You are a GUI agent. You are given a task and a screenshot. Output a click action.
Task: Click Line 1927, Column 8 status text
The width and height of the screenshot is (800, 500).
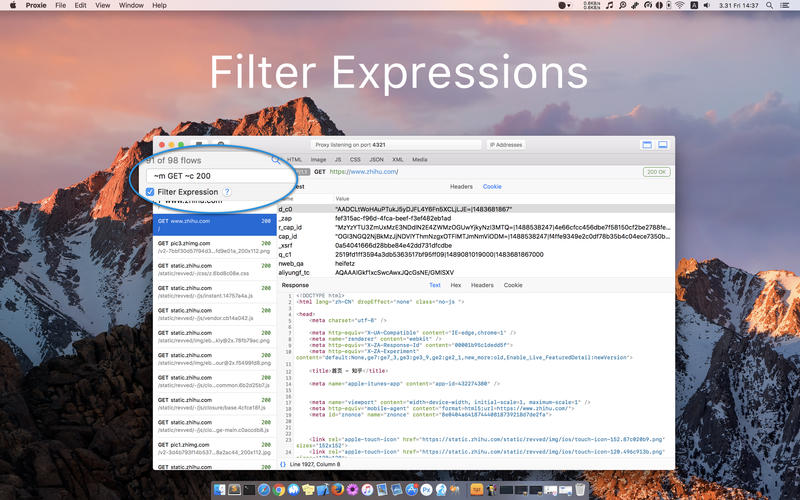[315, 464]
